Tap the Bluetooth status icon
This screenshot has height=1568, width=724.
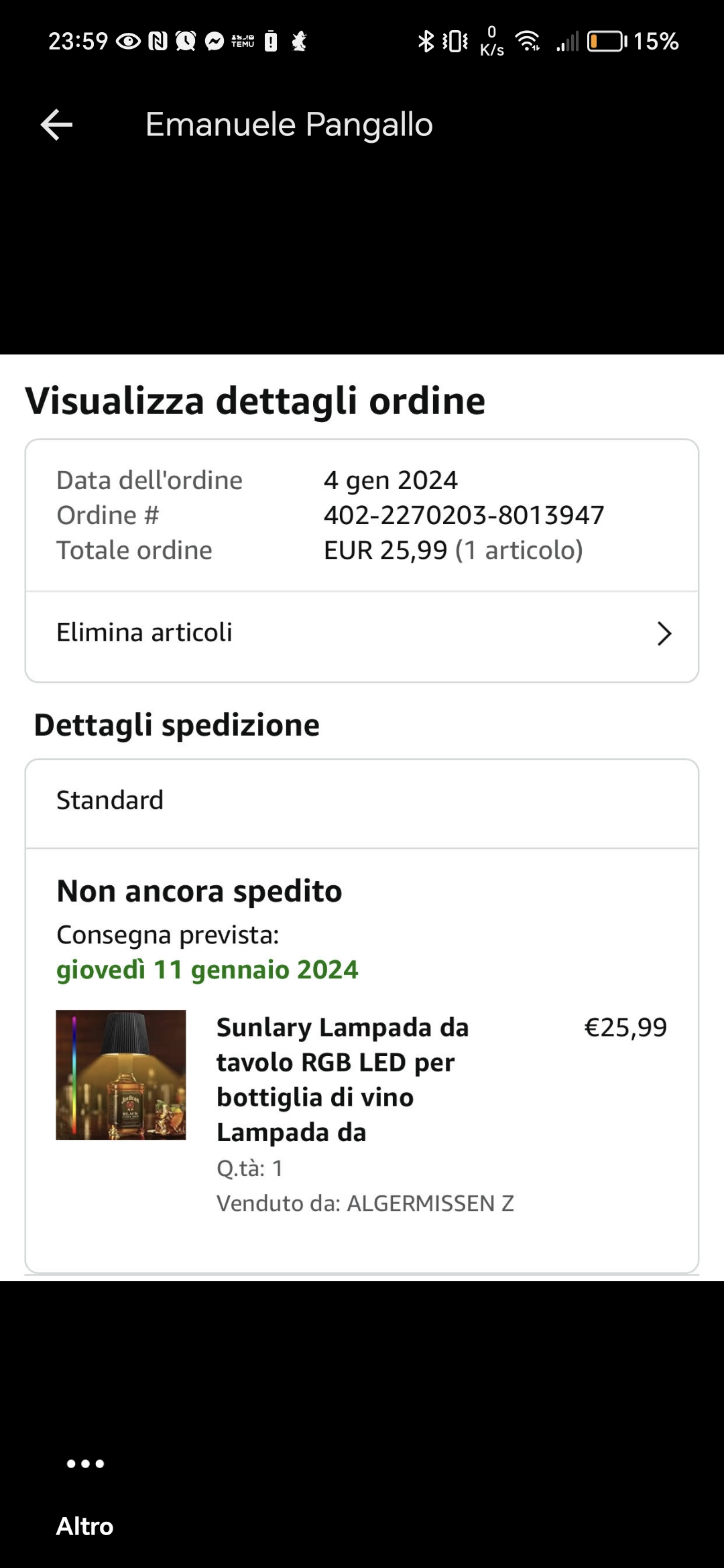pyautogui.click(x=426, y=42)
